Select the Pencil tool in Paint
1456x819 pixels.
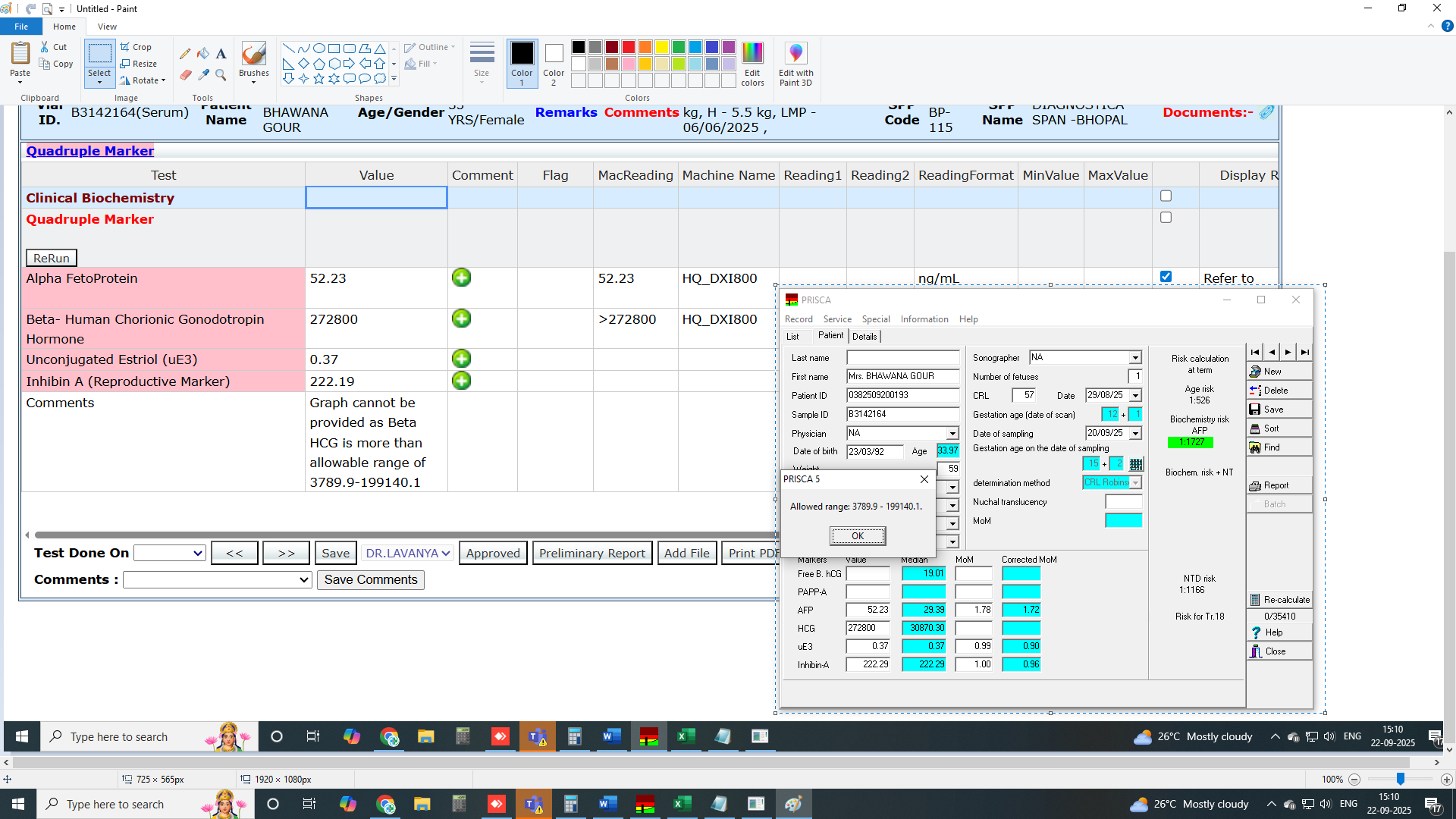point(185,54)
